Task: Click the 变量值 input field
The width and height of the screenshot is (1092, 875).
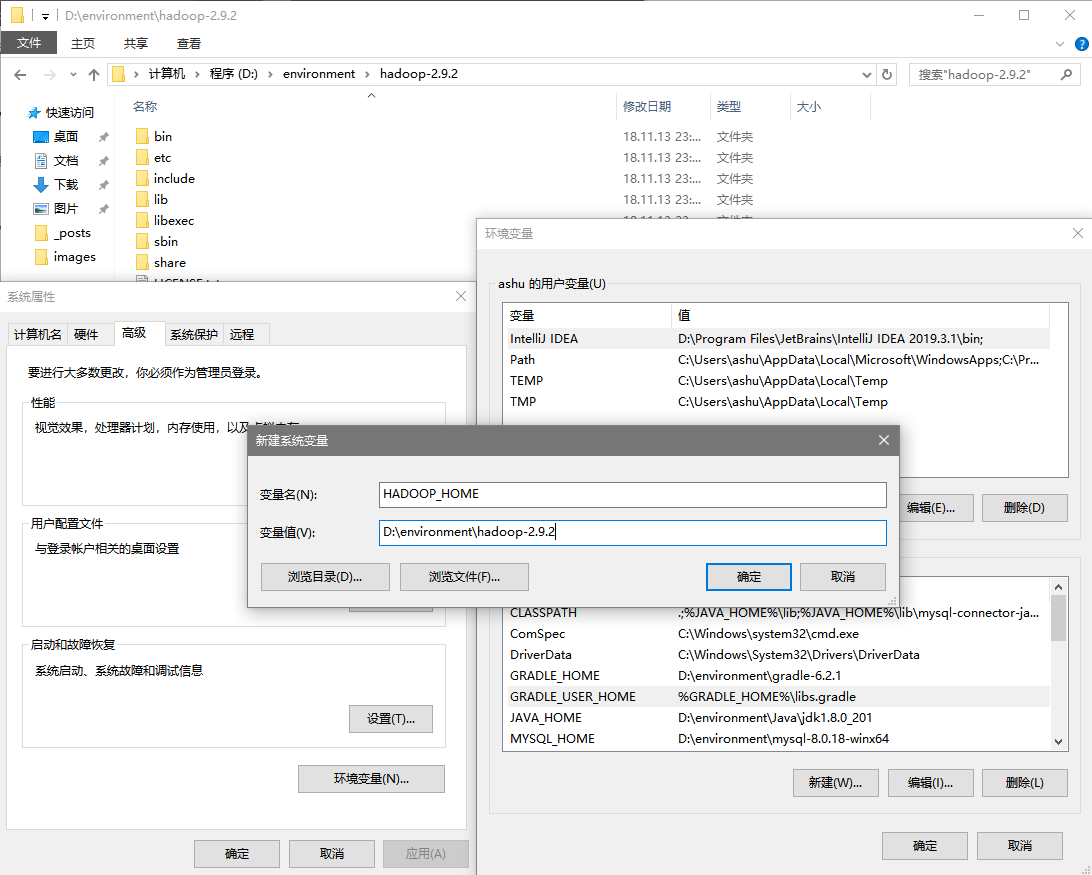Action: (632, 533)
